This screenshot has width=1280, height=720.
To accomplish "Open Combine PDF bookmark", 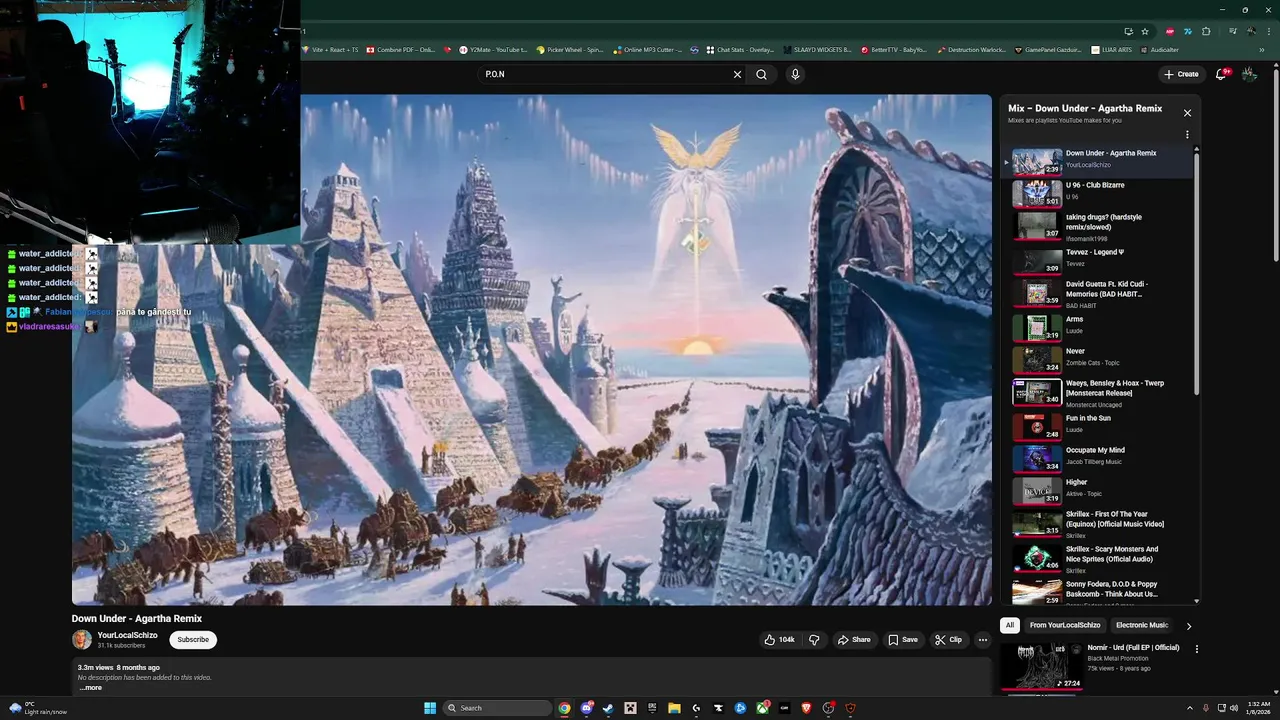I will tap(401, 49).
